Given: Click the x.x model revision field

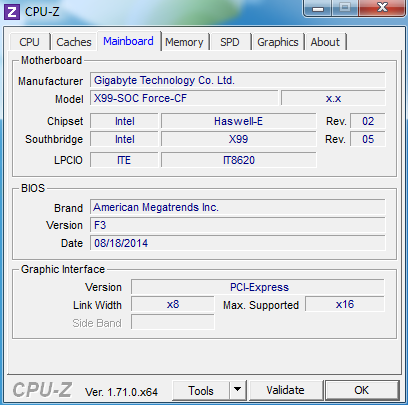Looking at the screenshot, I should tap(333, 99).
